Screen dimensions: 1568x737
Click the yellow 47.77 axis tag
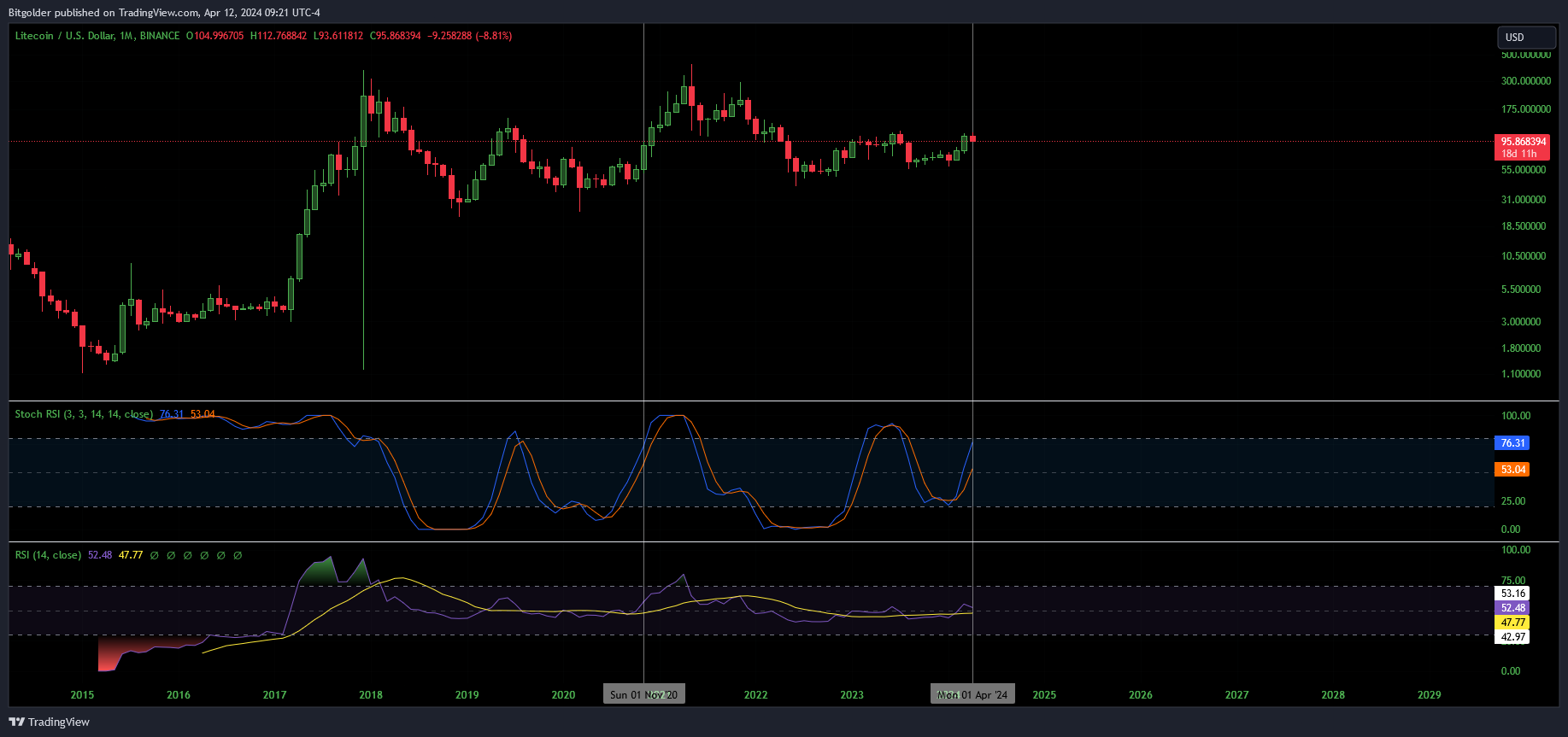1512,623
